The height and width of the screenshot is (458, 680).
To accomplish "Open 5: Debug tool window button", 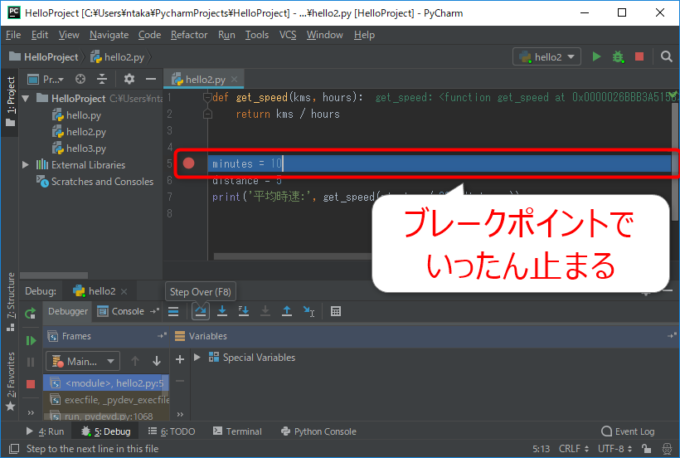I will click(106, 431).
